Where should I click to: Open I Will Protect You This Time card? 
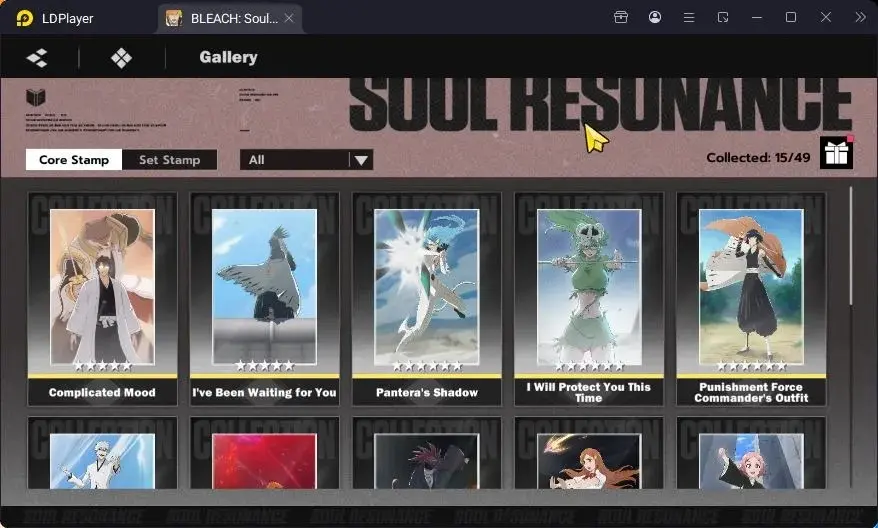pyautogui.click(x=589, y=299)
